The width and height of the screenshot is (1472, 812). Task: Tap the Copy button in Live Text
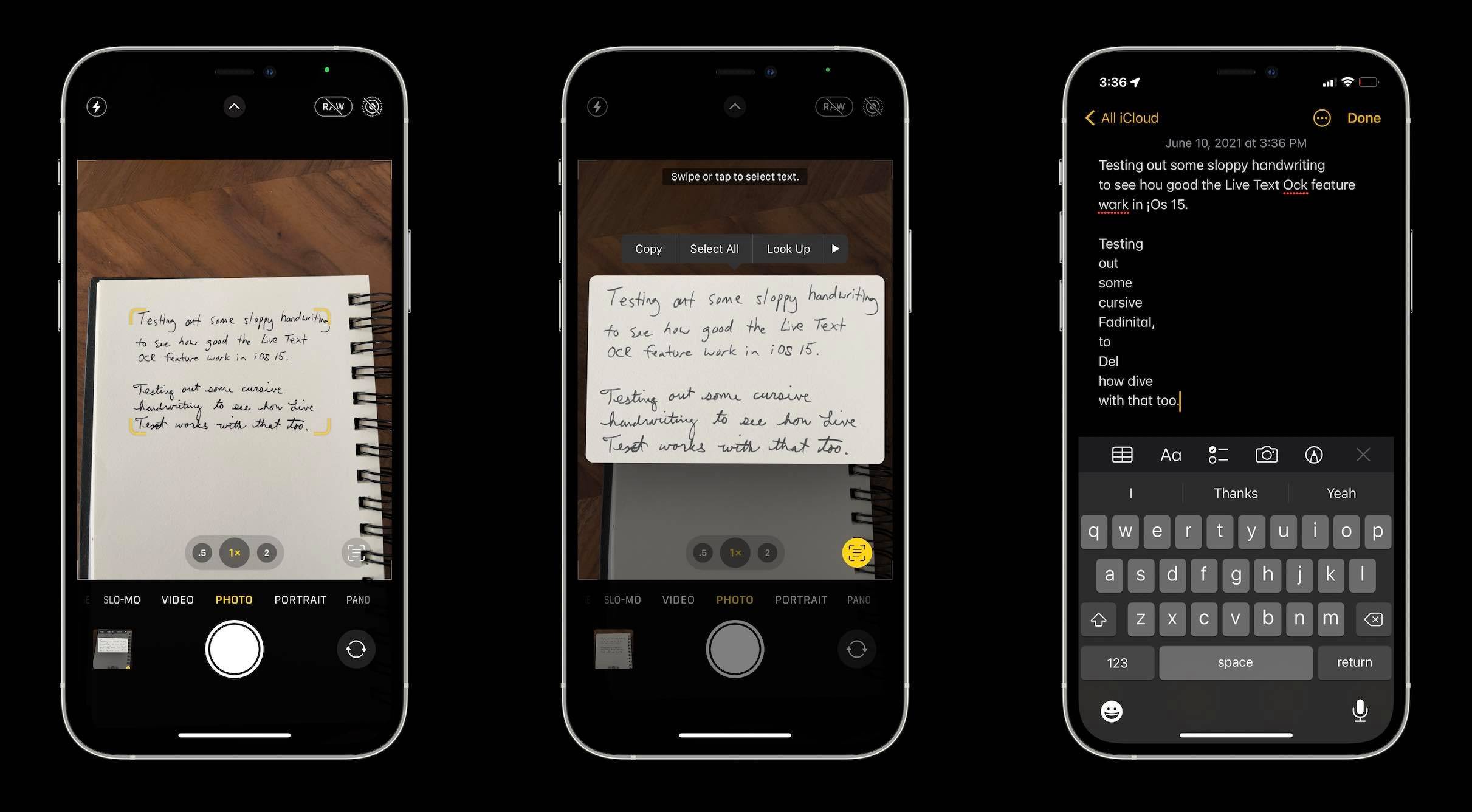coord(647,248)
